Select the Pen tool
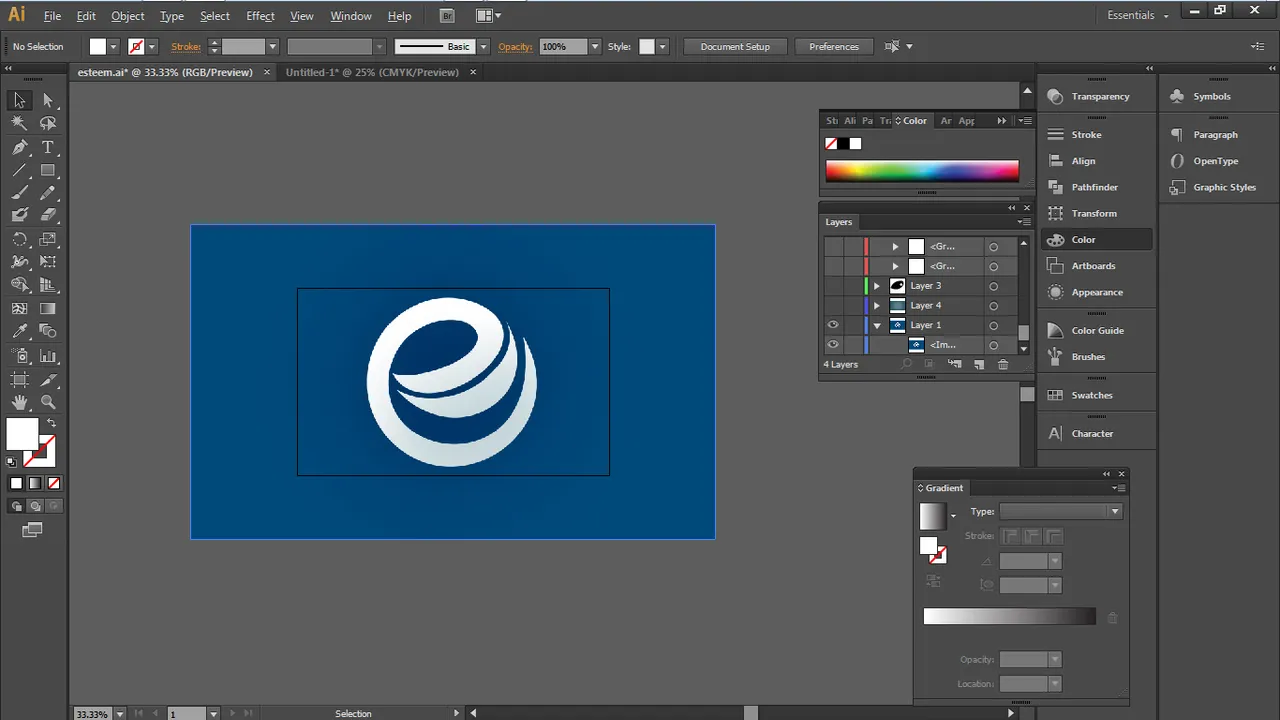The height and width of the screenshot is (720, 1280). (x=19, y=147)
